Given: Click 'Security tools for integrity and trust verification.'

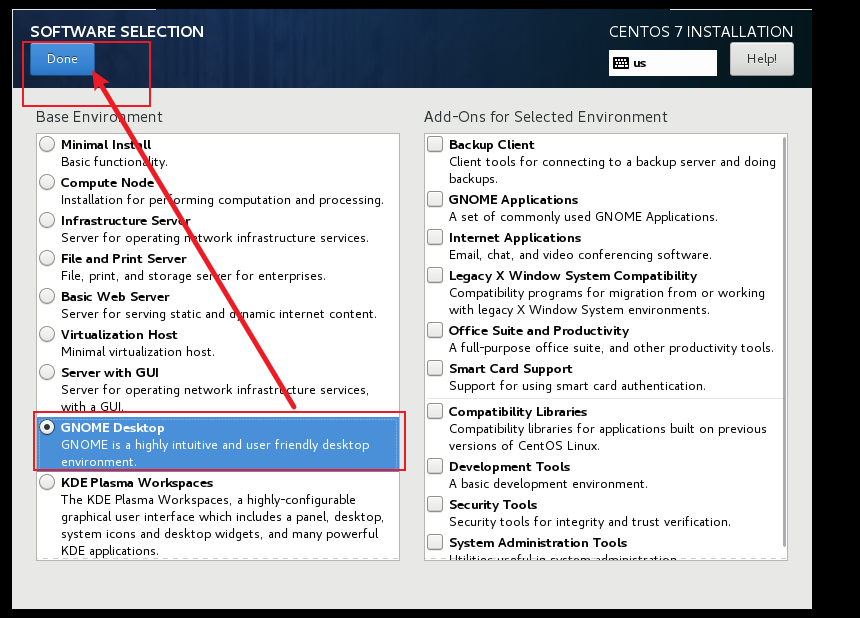Looking at the screenshot, I should coord(590,522).
